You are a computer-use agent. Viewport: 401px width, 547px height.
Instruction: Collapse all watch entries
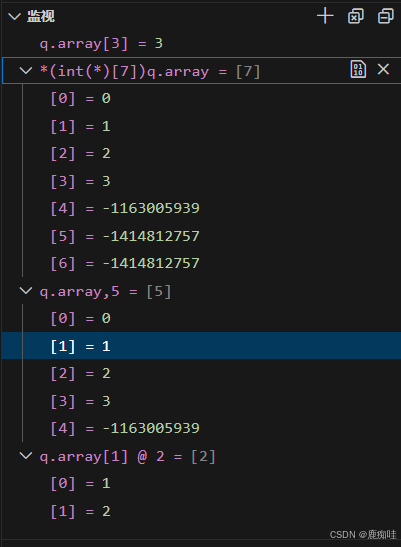[x=386, y=16]
